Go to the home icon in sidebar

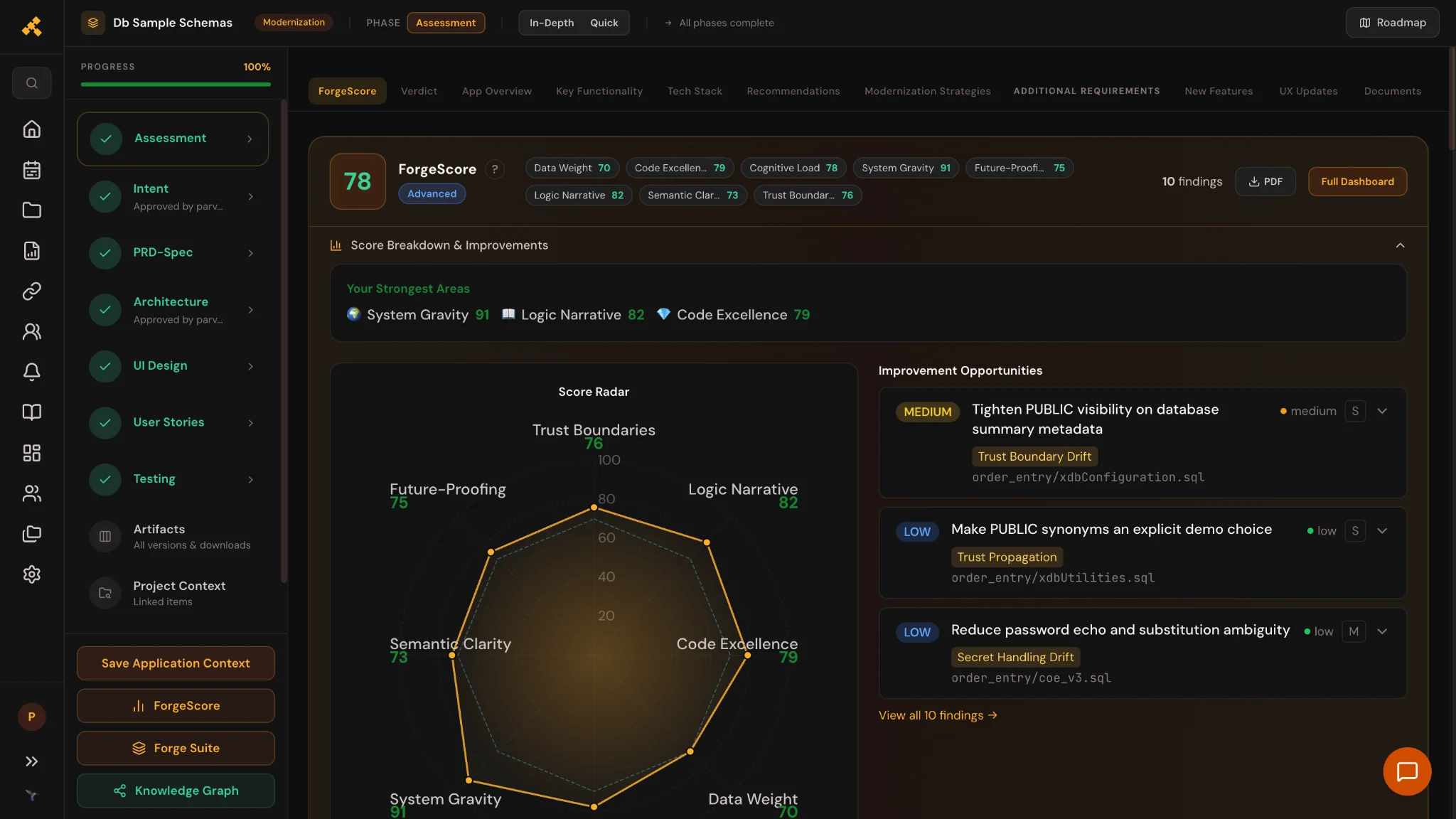coord(31,129)
